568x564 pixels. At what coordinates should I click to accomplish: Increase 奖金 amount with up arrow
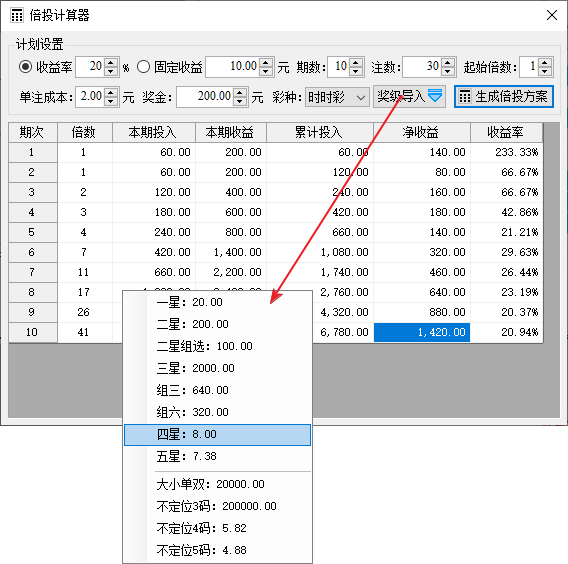239,93
